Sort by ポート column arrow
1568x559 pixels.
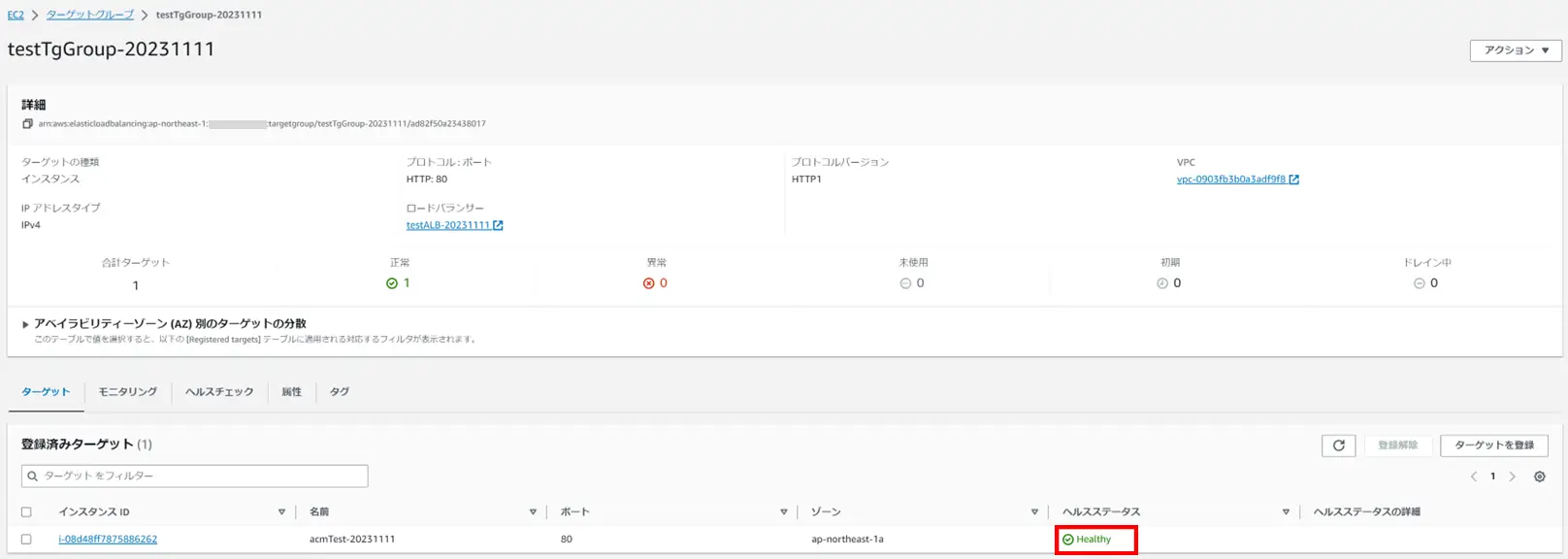click(x=783, y=512)
